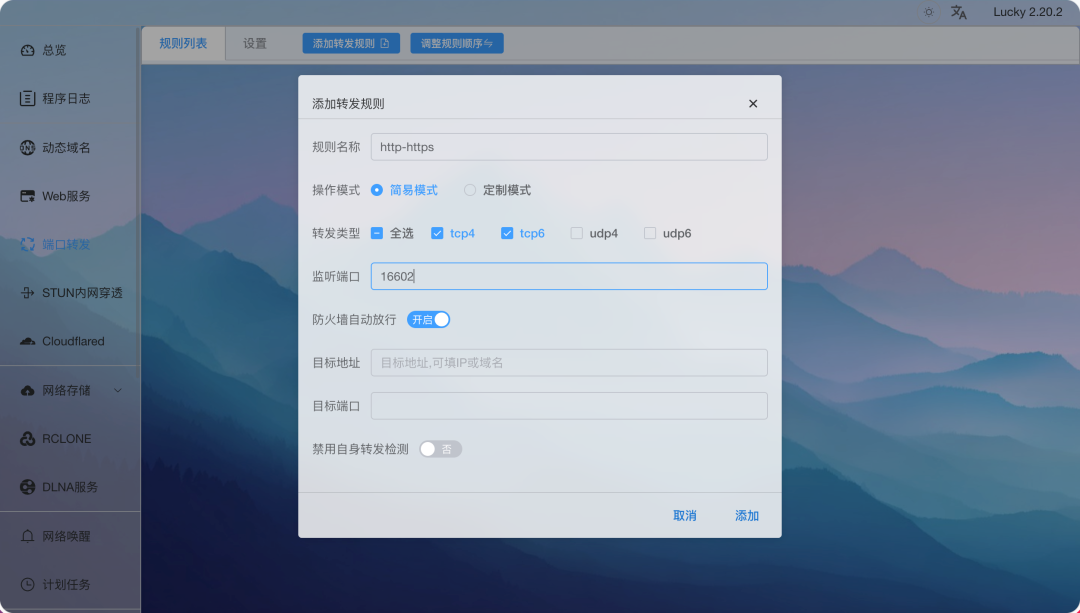The height and width of the screenshot is (613, 1080).
Task: Click the 规则名称 input field
Action: (569, 147)
